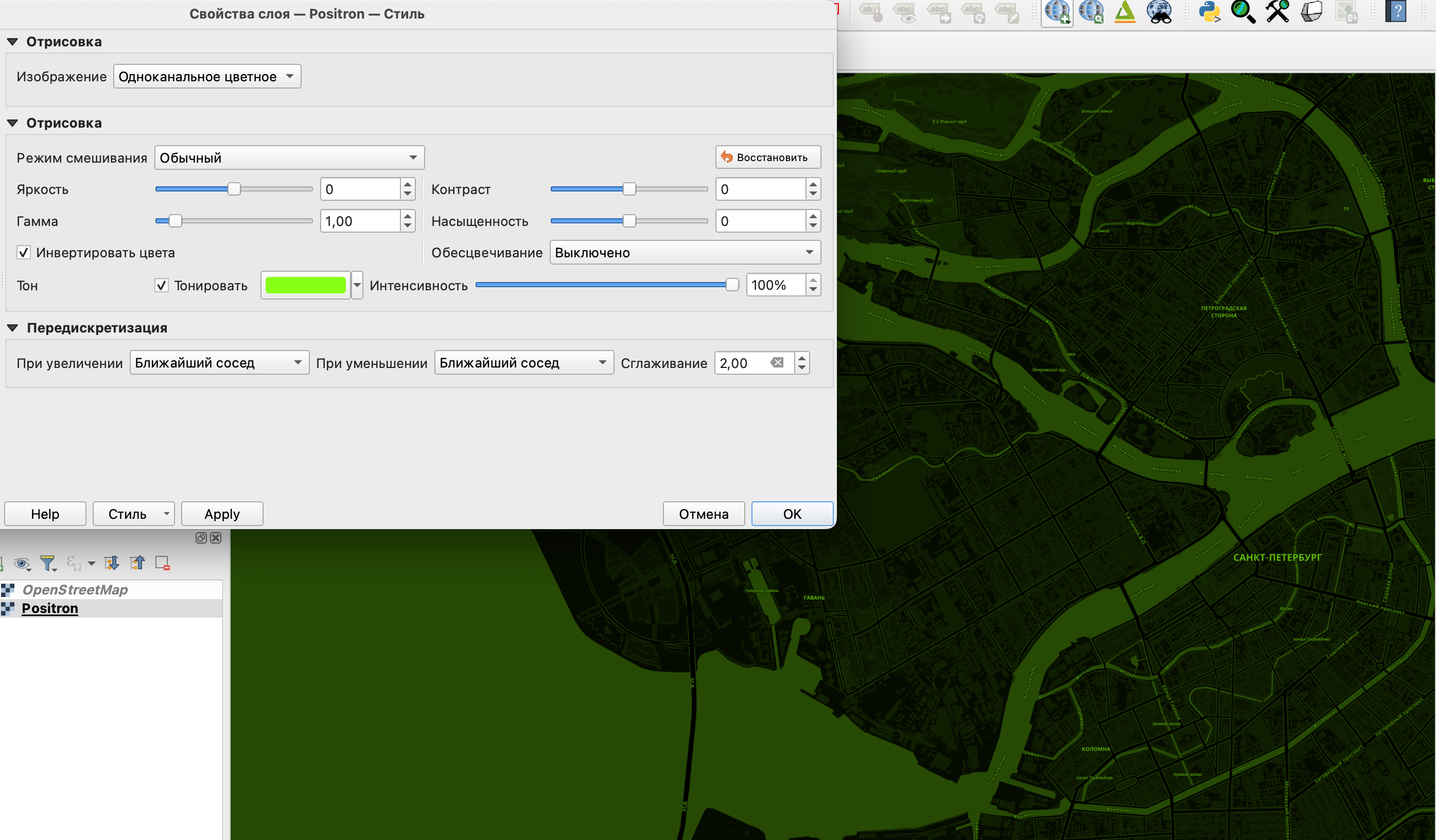Expand the Обесцвечивание dropdown

[685, 252]
